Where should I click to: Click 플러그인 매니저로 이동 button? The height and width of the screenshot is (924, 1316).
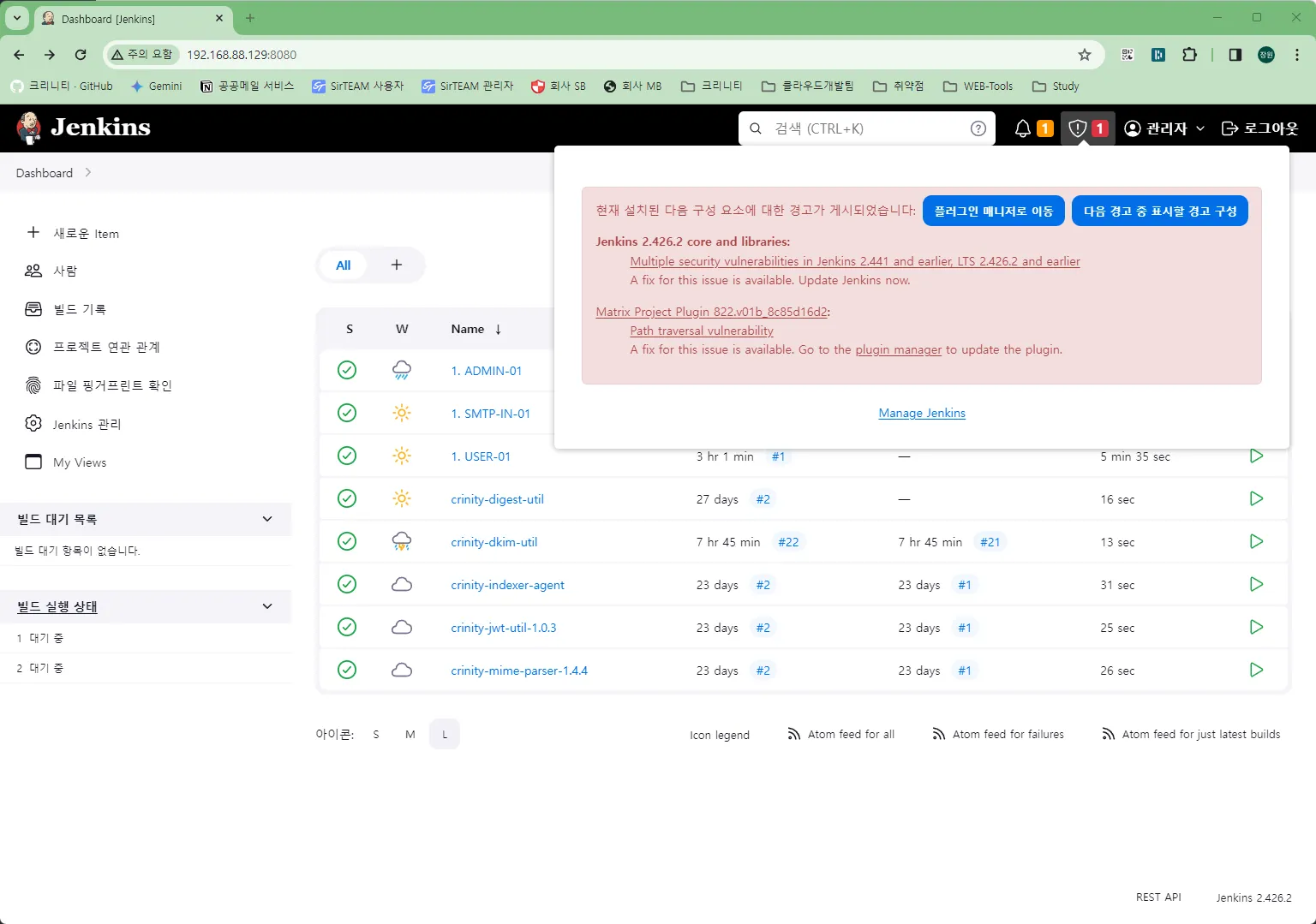(x=994, y=211)
